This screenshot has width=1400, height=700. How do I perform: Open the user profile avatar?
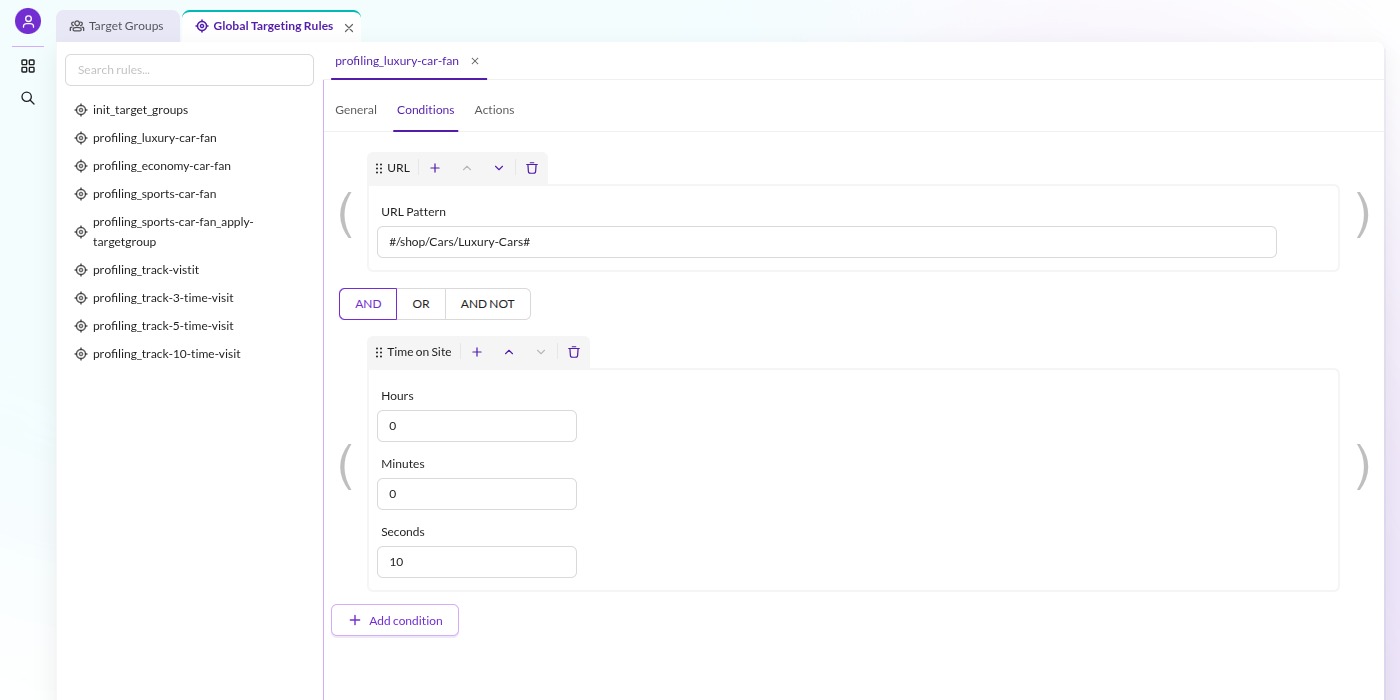[28, 21]
